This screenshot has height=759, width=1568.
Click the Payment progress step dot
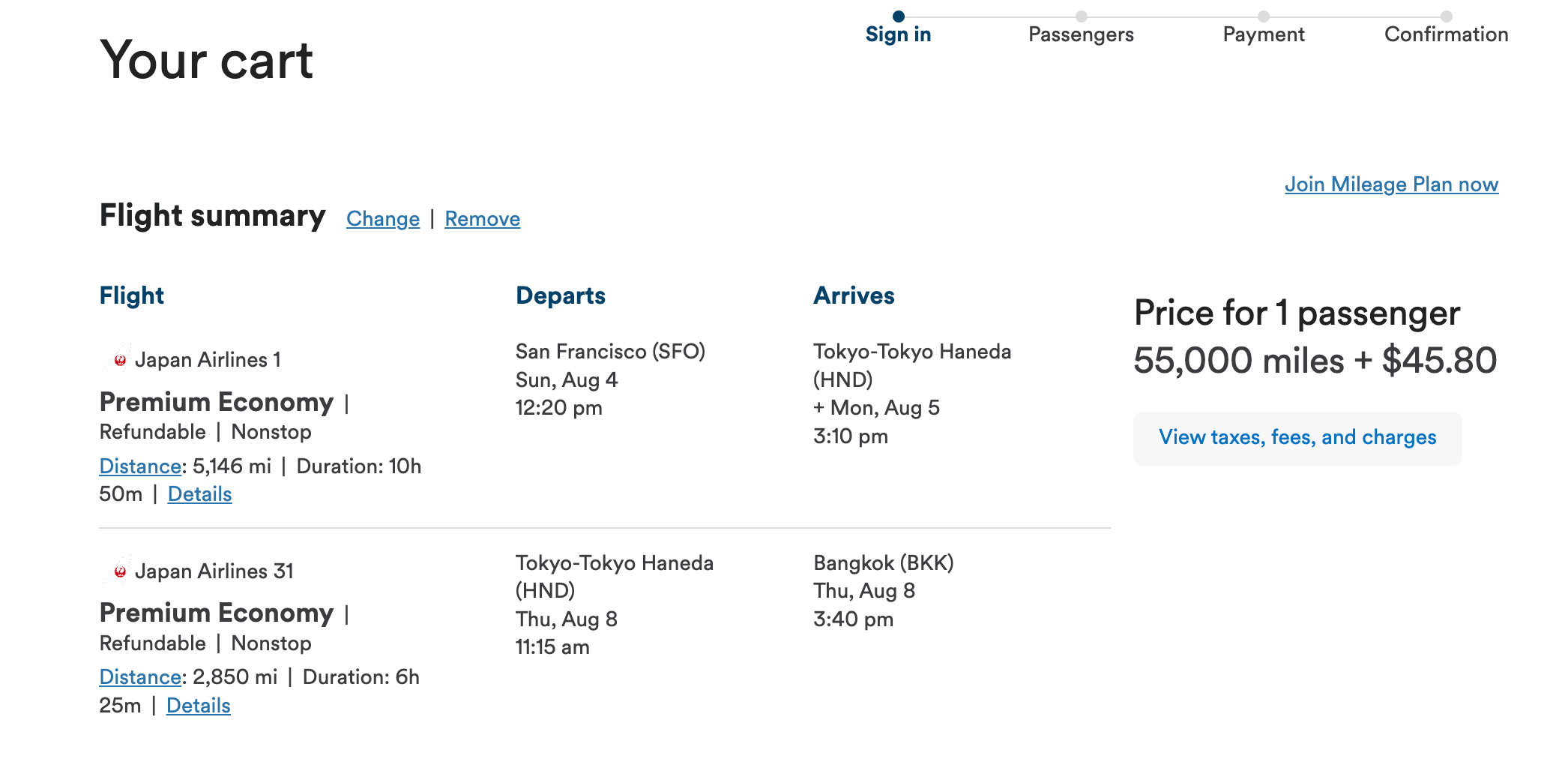[1264, 16]
